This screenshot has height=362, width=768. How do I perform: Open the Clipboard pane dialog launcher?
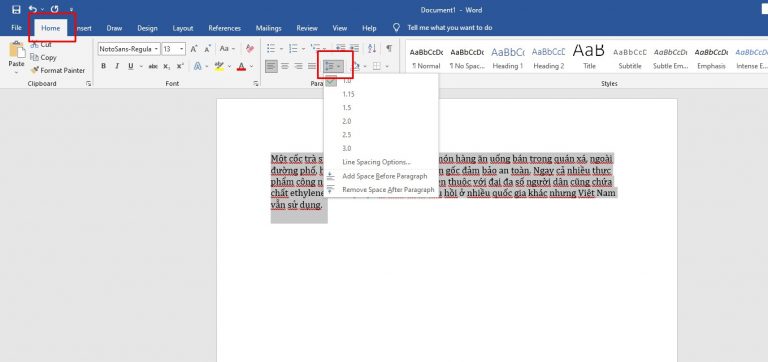tap(89, 84)
